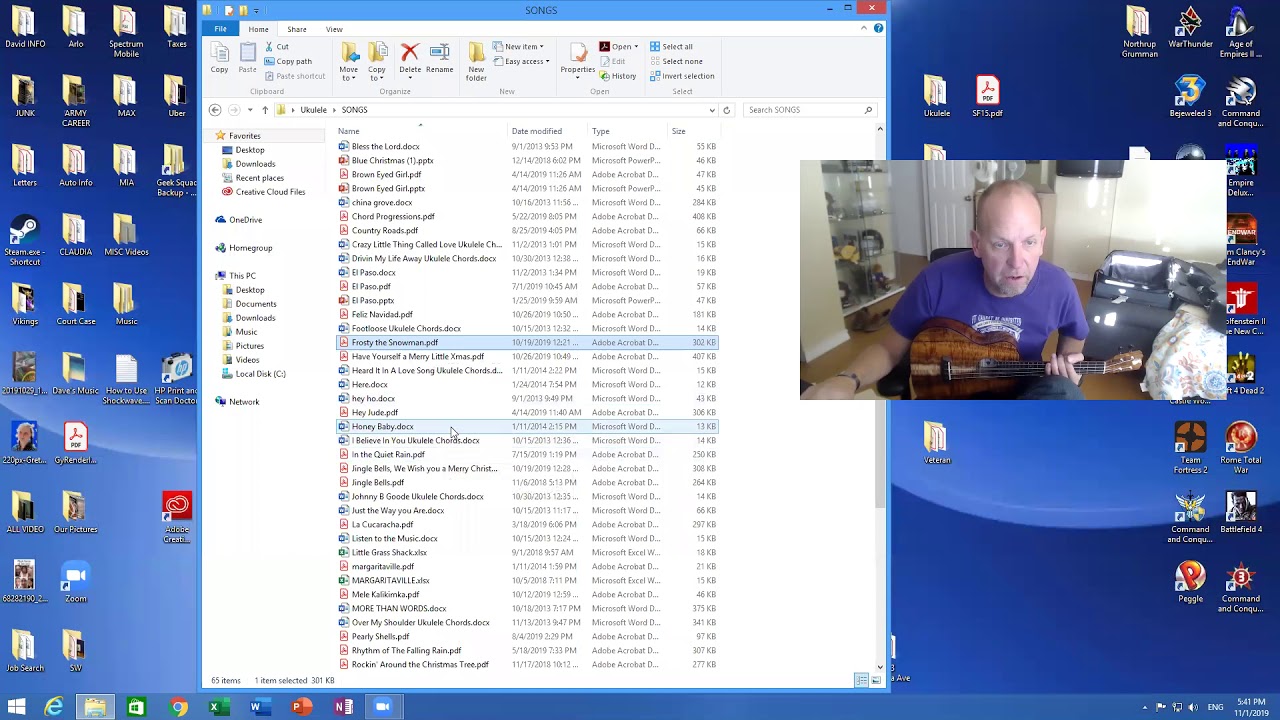The height and width of the screenshot is (720, 1280).
Task: Open the Move to button
Action: tap(349, 62)
